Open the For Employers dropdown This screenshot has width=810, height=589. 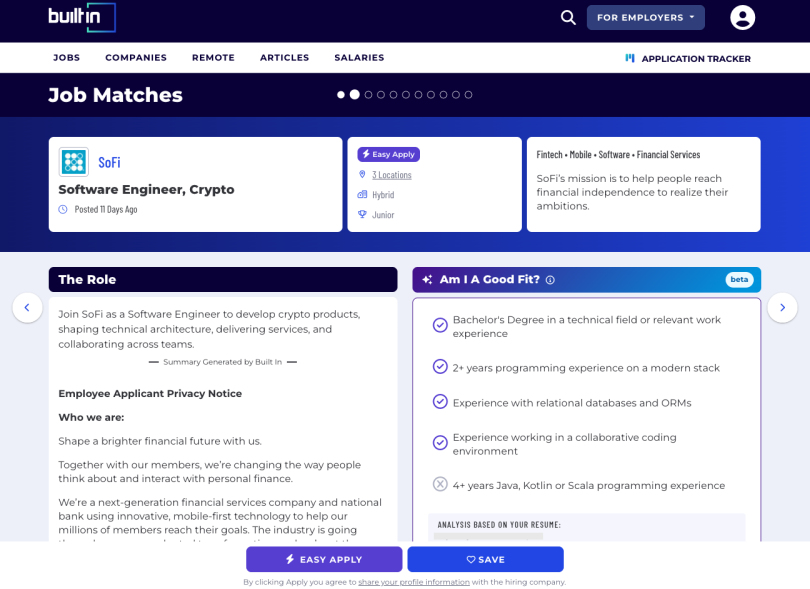click(646, 18)
